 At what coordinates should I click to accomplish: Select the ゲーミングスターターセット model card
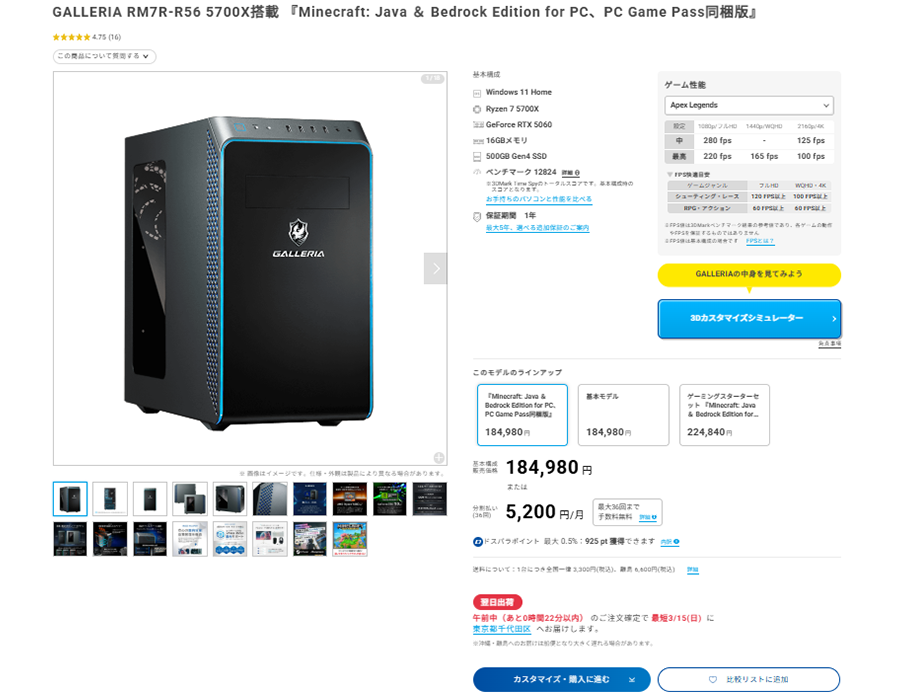722,413
